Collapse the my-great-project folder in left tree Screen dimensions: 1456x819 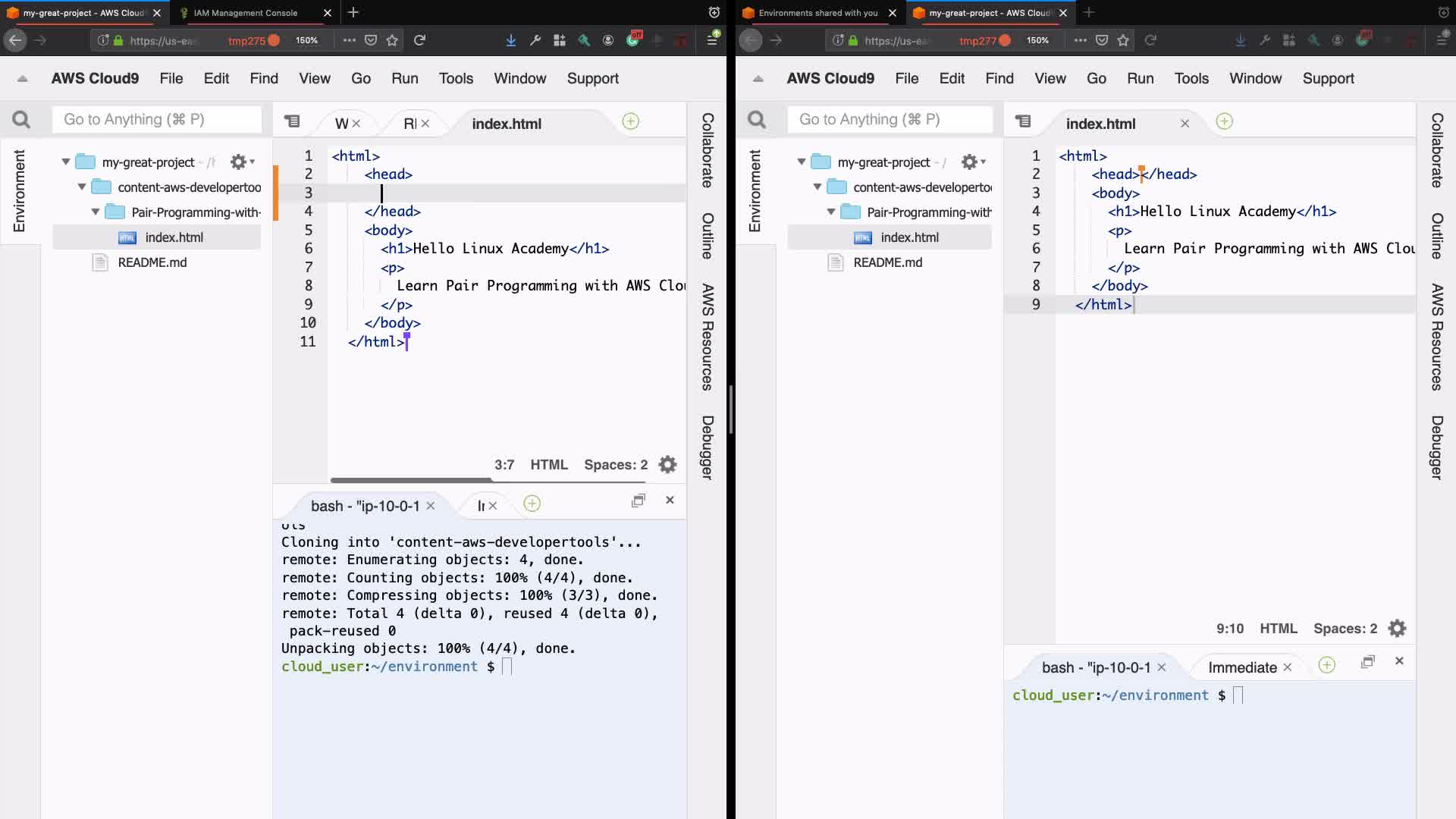[x=66, y=162]
